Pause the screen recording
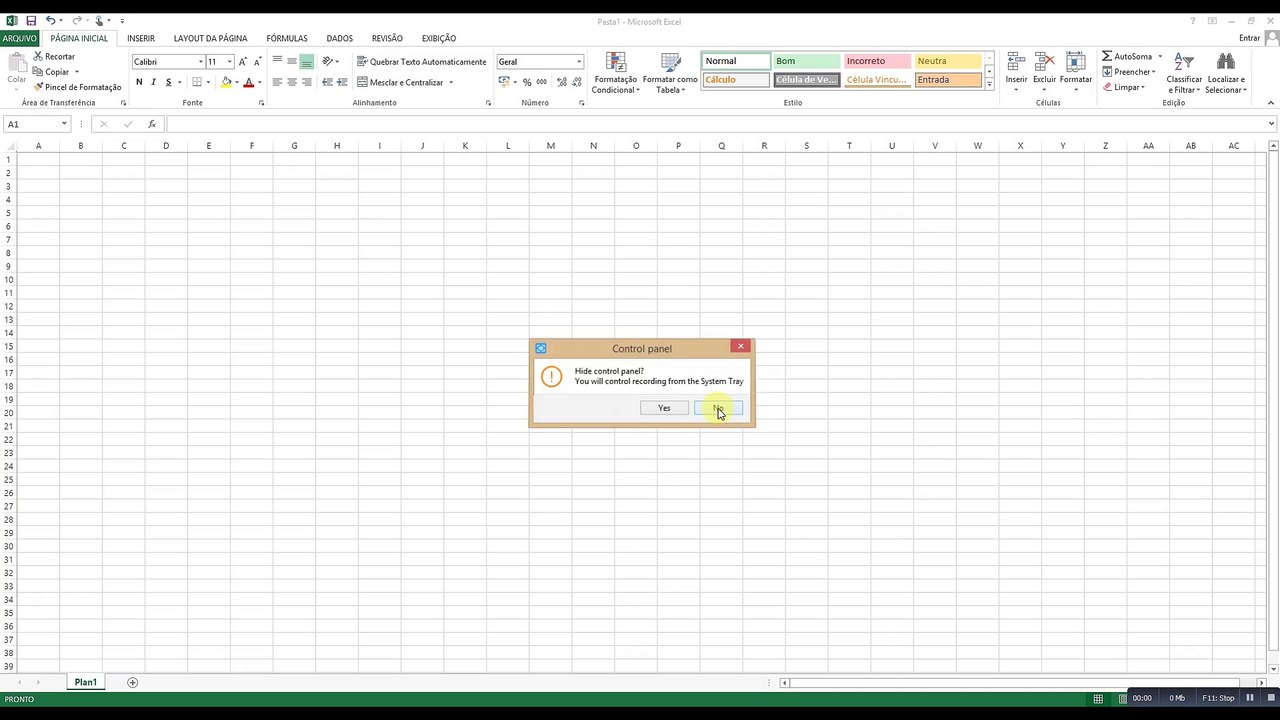 click(1250, 698)
